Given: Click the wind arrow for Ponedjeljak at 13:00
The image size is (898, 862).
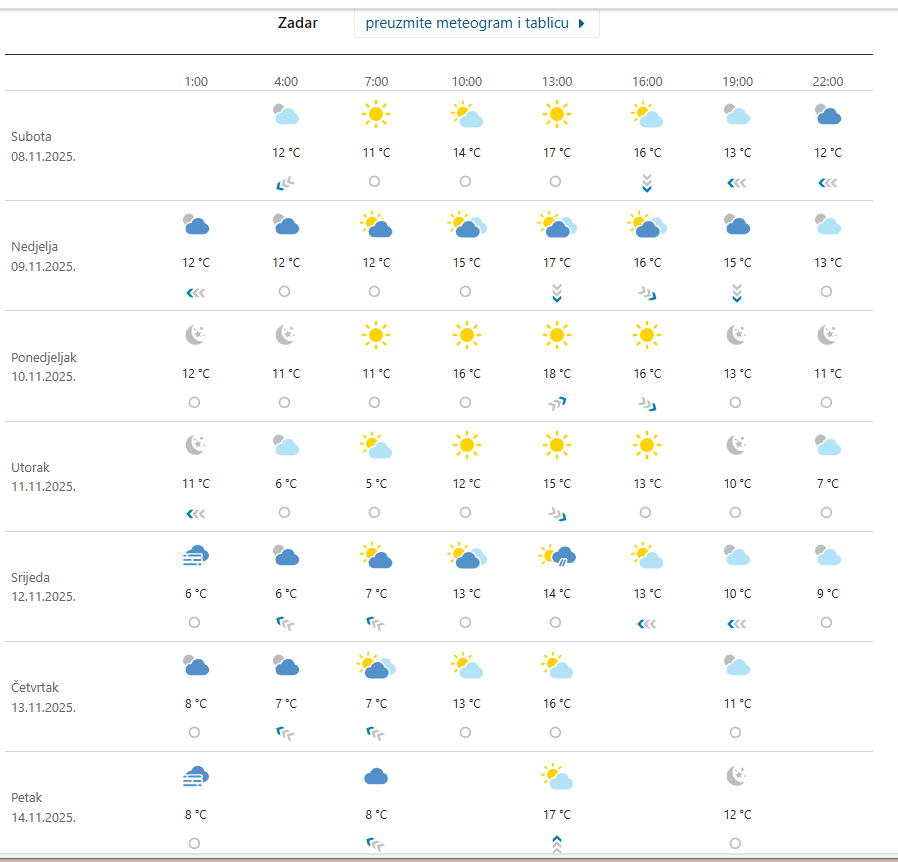Looking at the screenshot, I should click(x=557, y=403).
